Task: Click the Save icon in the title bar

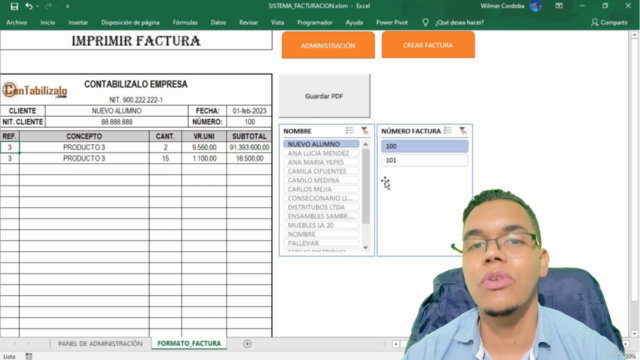Action: click(x=14, y=6)
